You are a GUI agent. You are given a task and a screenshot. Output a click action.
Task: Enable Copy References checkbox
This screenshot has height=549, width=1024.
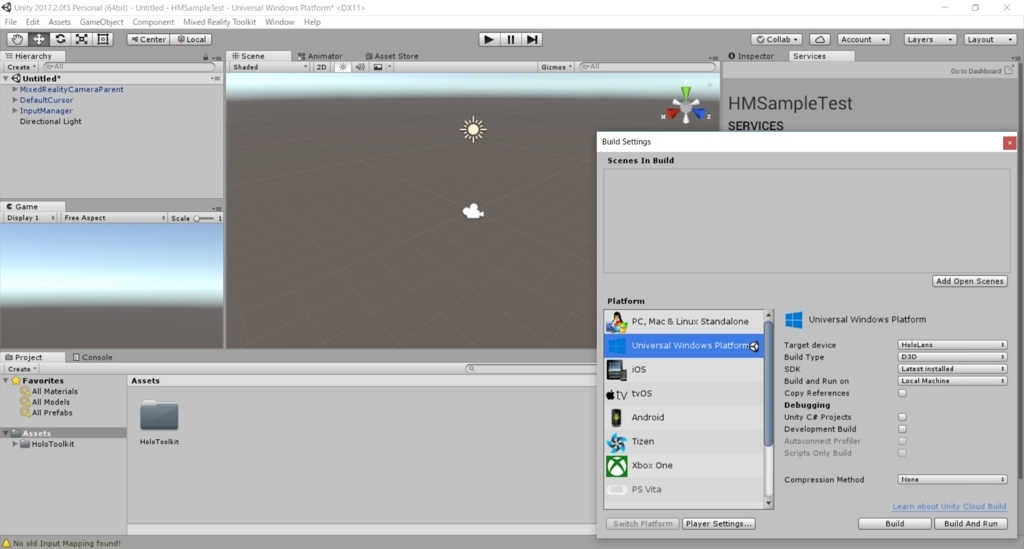click(902, 393)
